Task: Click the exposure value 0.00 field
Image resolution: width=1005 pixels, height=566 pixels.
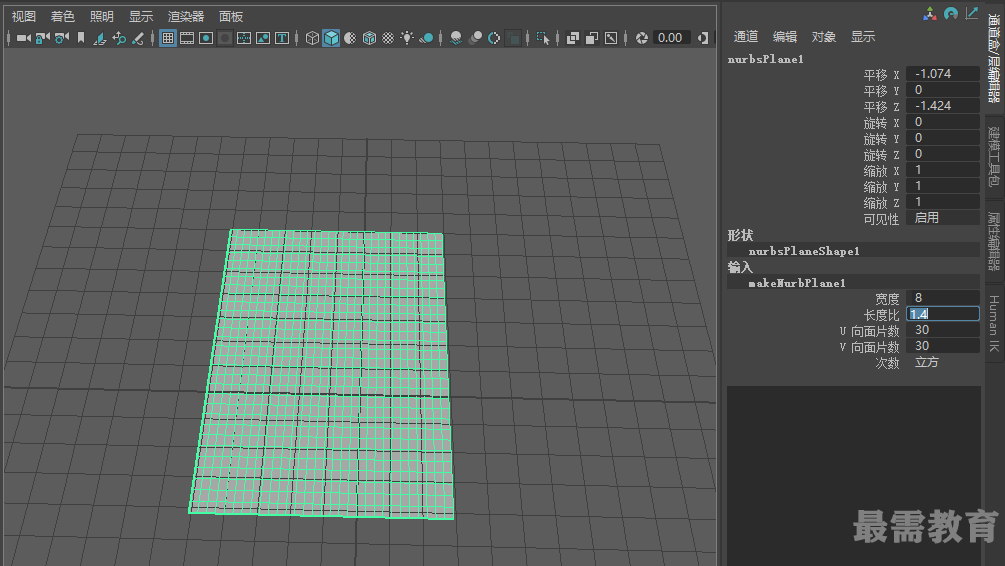Action: point(671,38)
